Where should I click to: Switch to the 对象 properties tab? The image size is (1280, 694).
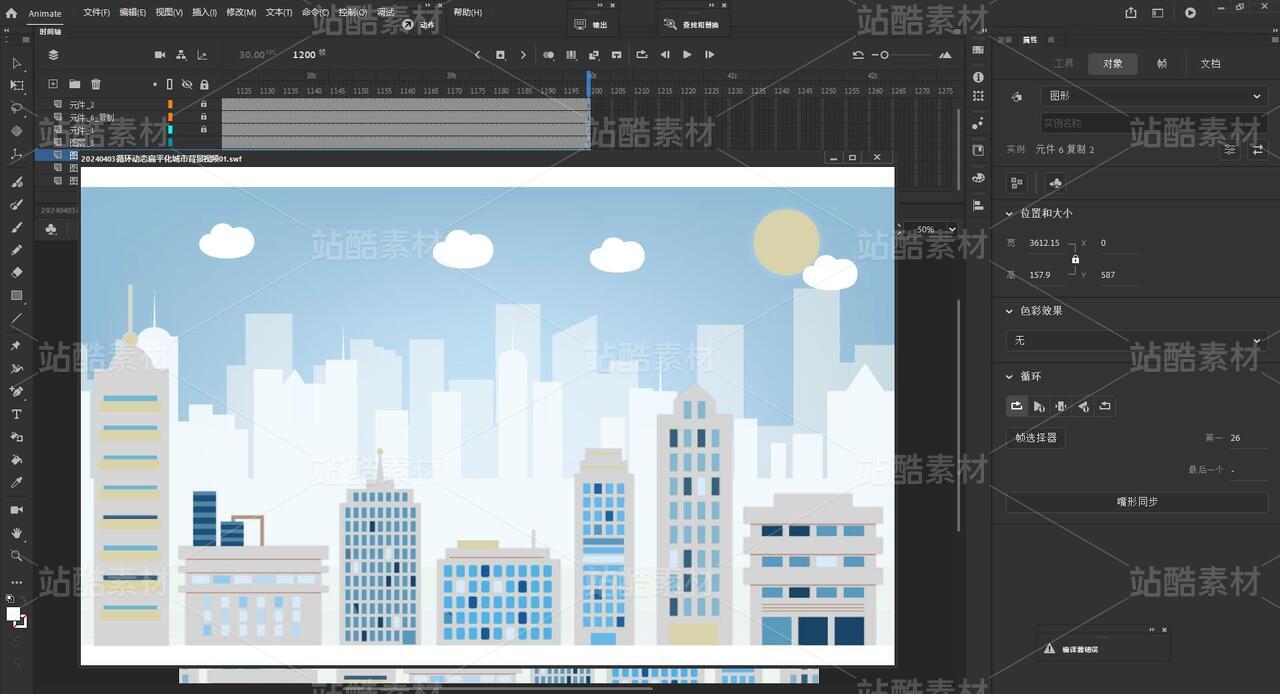pos(1113,63)
